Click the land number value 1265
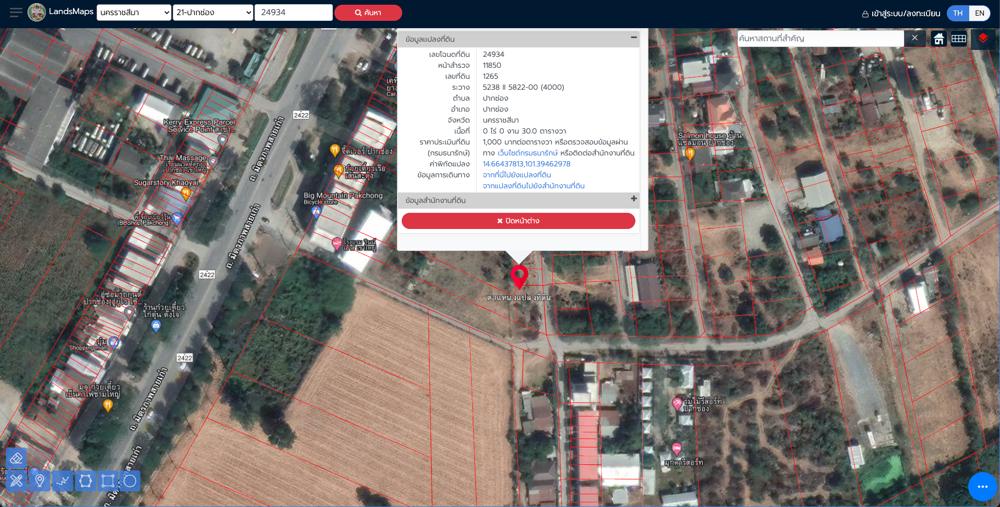This screenshot has width=1000, height=507. [490, 76]
